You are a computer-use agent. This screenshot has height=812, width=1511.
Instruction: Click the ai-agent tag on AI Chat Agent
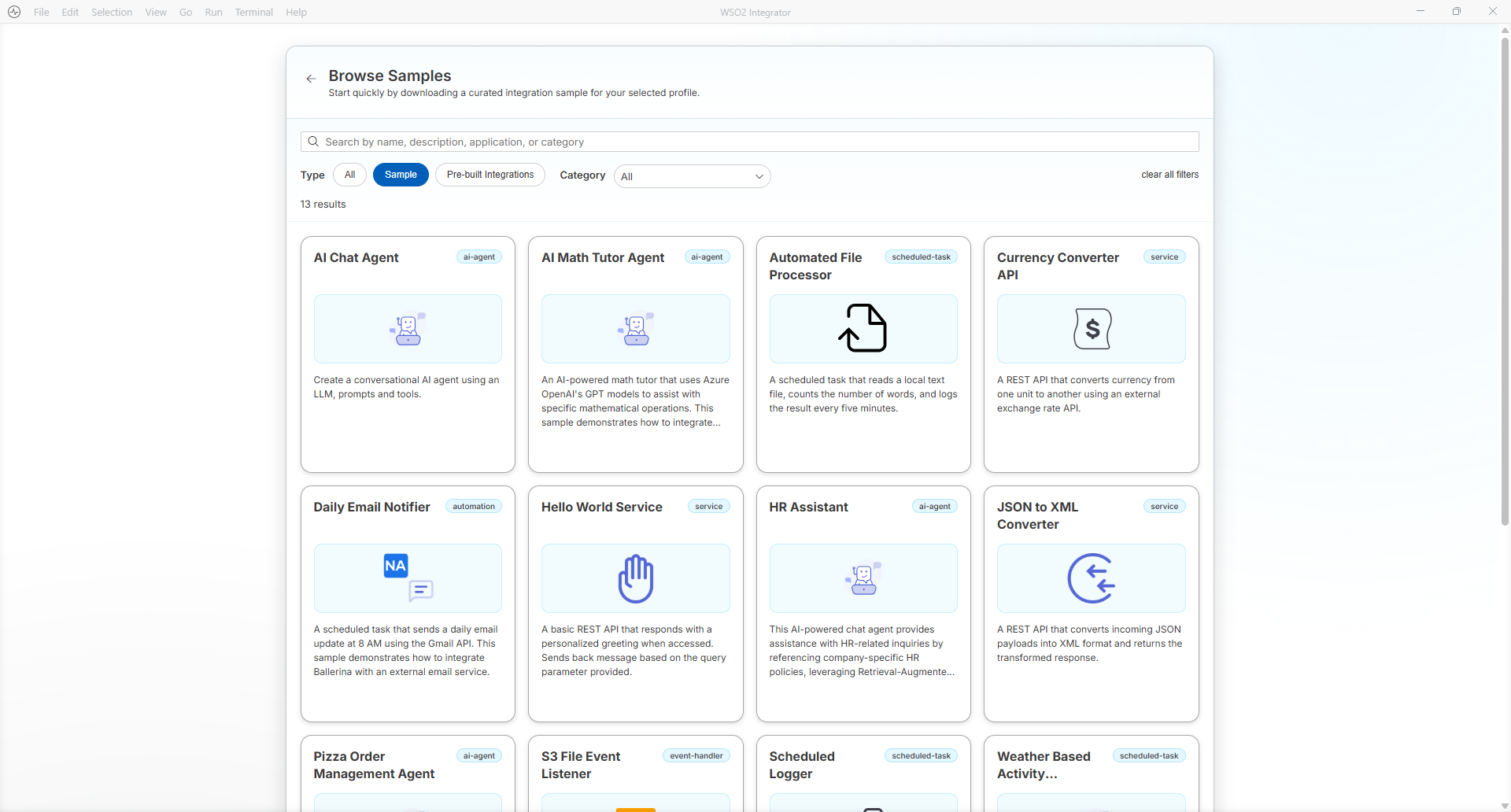479,257
